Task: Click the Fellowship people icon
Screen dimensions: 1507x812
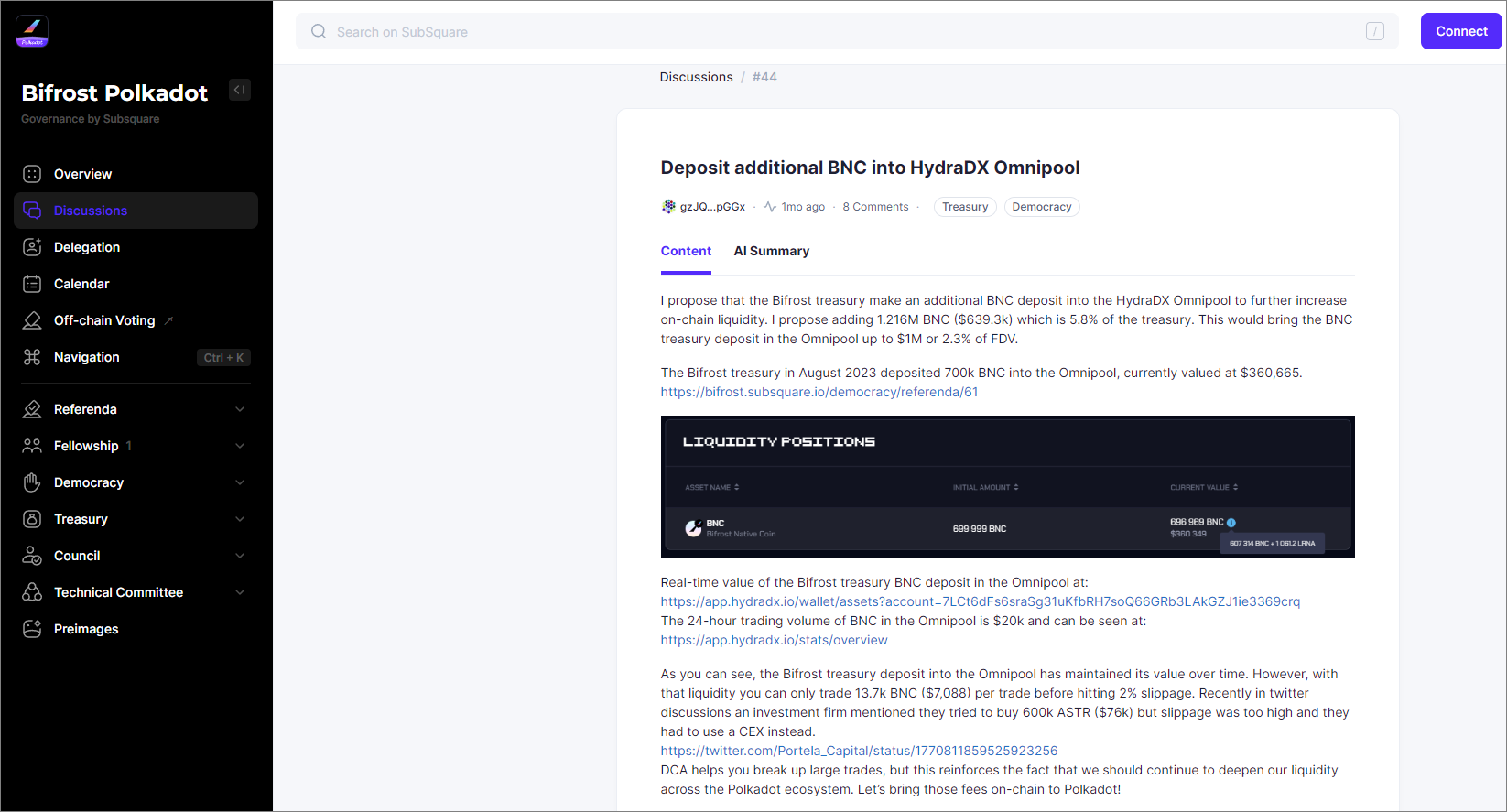Action: tap(32, 446)
